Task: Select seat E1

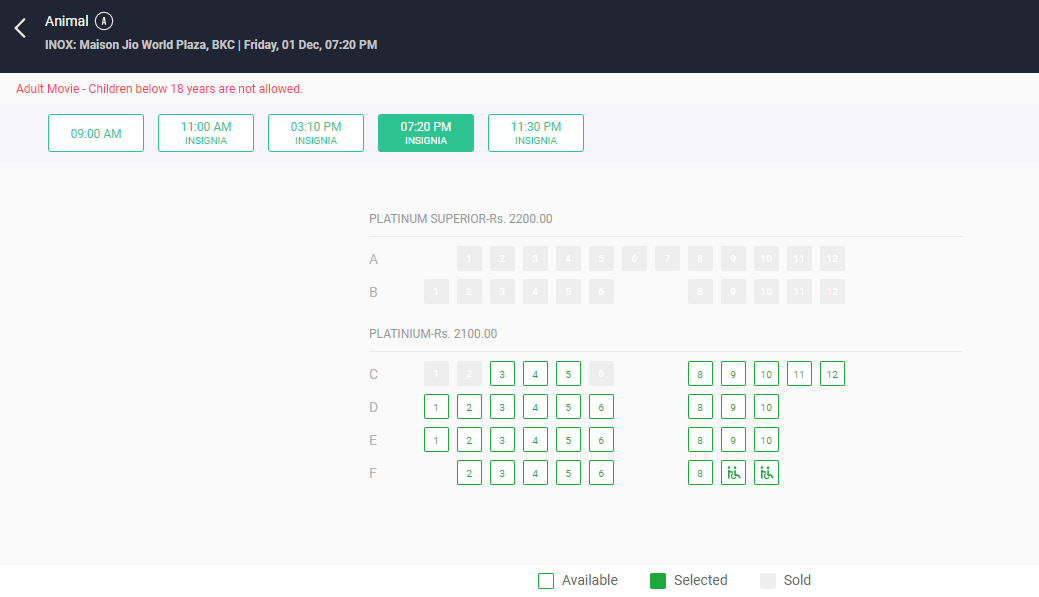Action: (436, 439)
